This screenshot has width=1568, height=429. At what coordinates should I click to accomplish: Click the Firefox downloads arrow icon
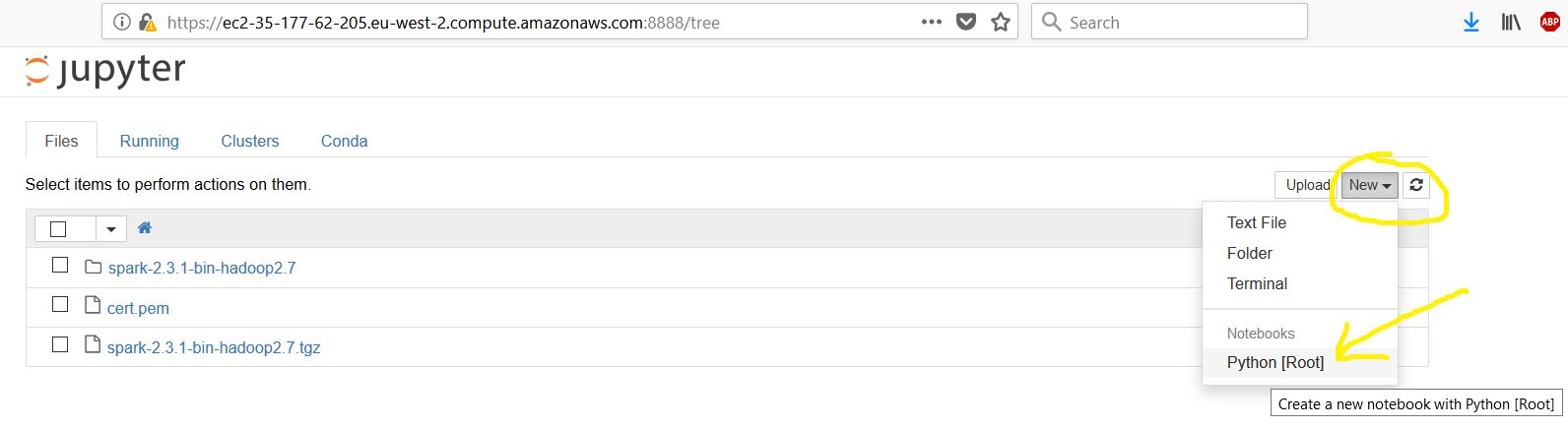coord(1471,22)
